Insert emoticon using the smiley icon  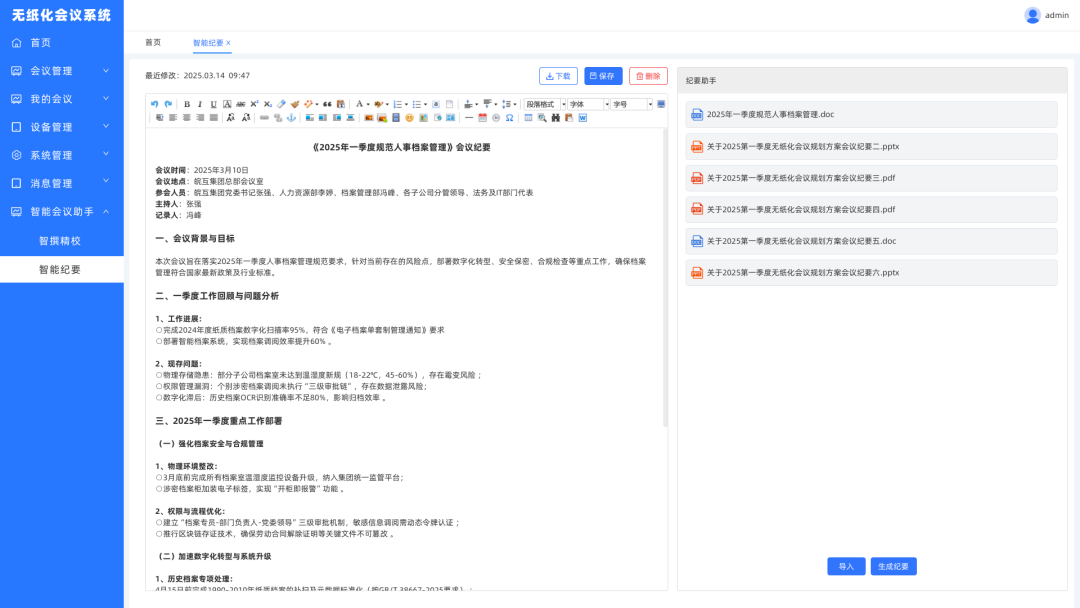coord(409,118)
